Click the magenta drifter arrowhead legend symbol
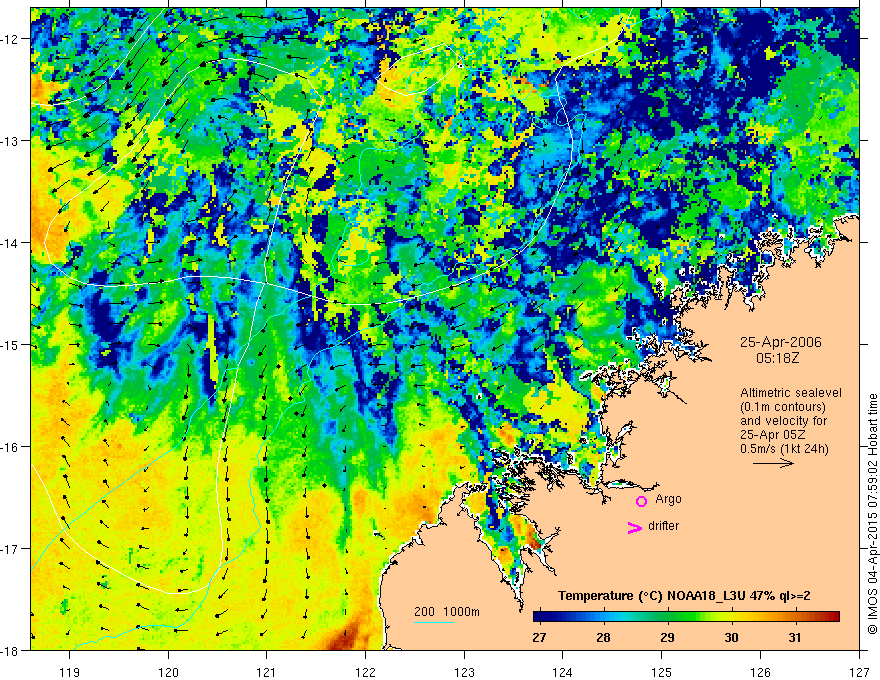880x680 pixels. click(x=635, y=527)
